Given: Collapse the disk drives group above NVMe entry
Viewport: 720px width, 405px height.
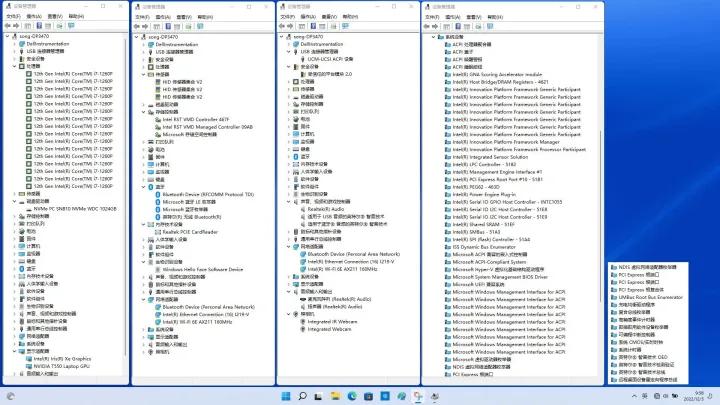Looking at the screenshot, I should [x=15, y=201].
